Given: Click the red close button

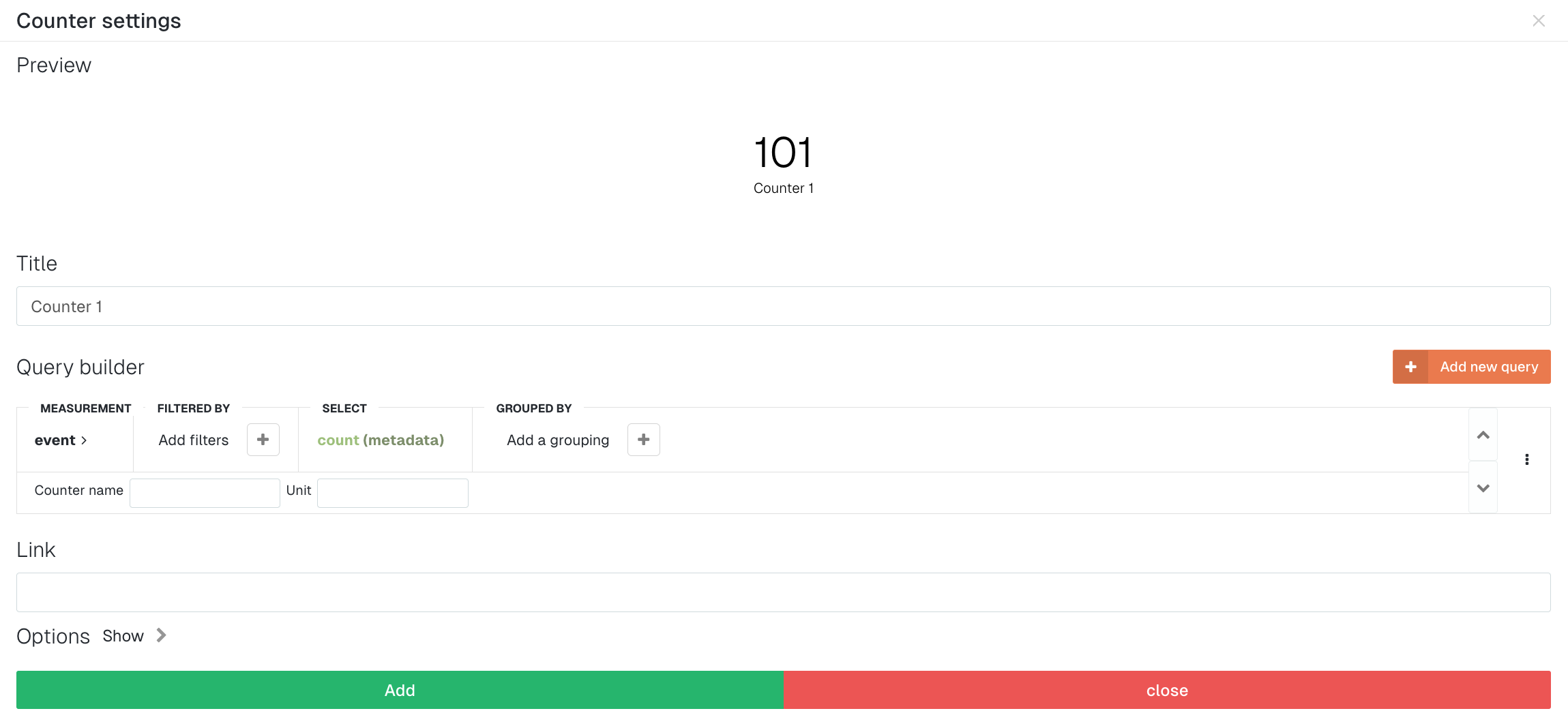Looking at the screenshot, I should [x=1168, y=690].
